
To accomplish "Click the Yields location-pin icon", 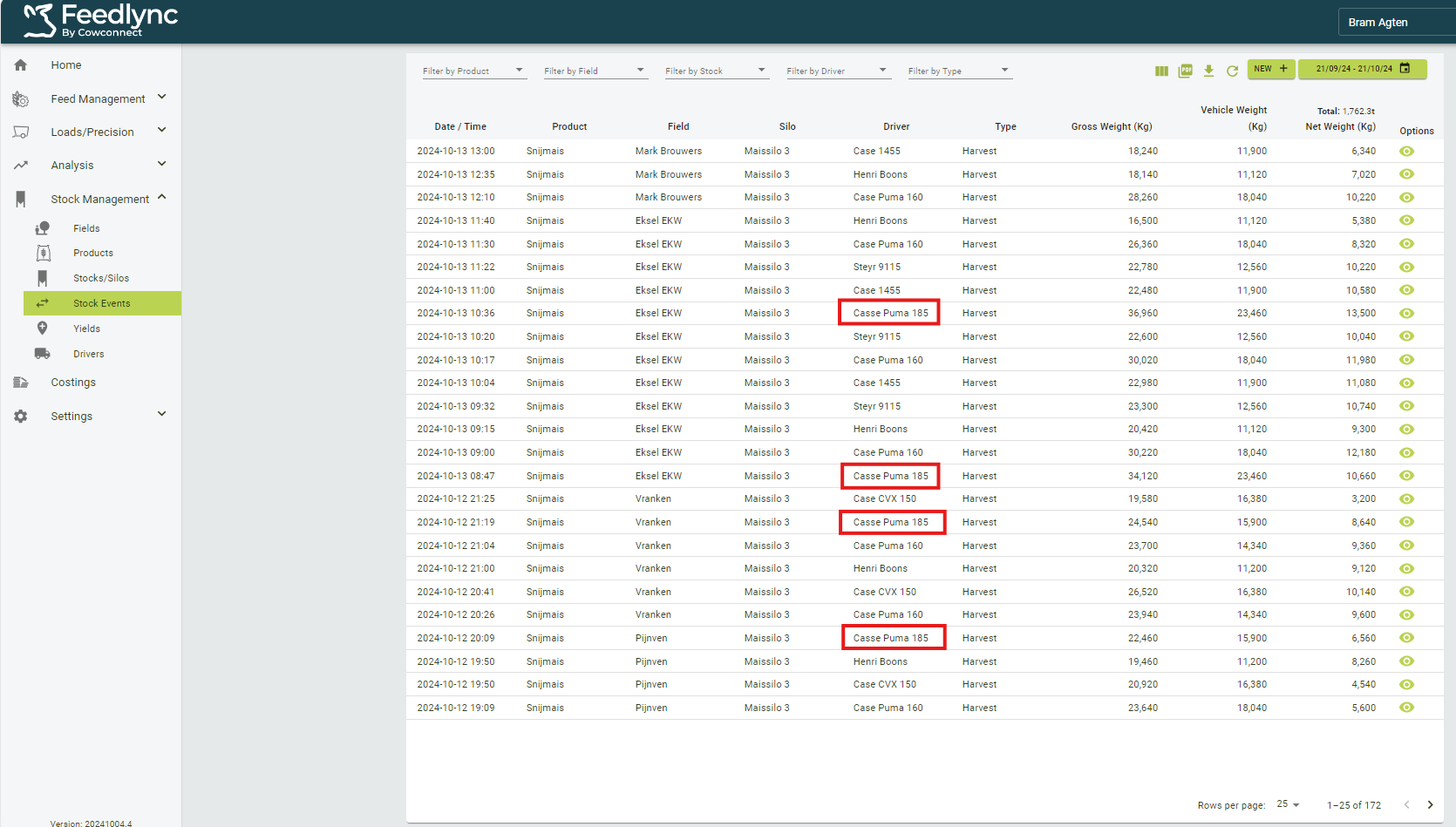I will pyautogui.click(x=43, y=329).
